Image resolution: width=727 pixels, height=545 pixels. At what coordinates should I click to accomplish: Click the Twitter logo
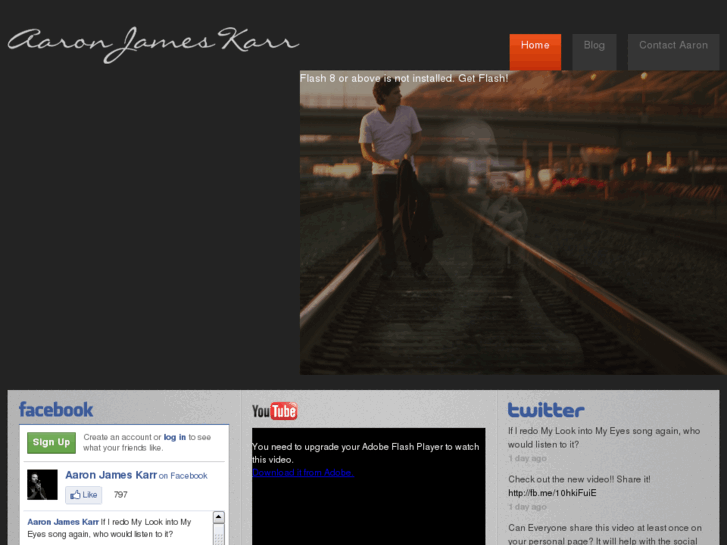[x=546, y=410]
